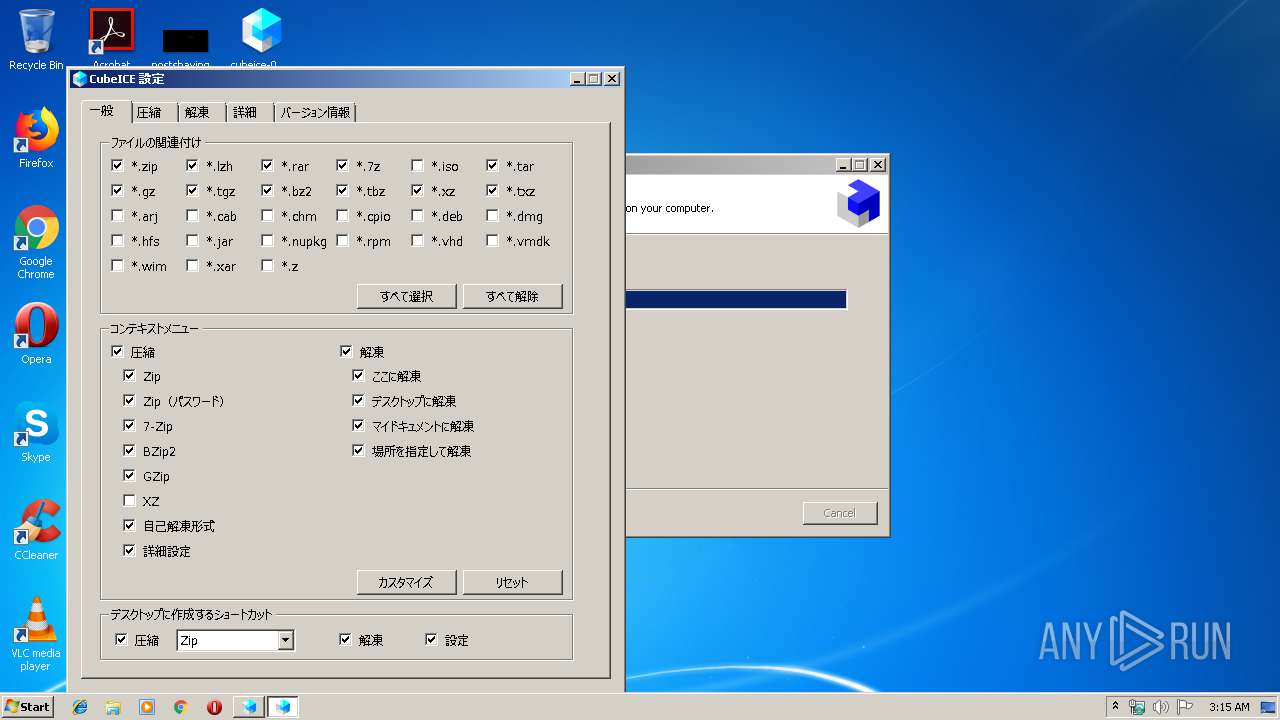Uncheck the *.tar file association
Viewport: 1280px width, 720px height.
[x=493, y=166]
